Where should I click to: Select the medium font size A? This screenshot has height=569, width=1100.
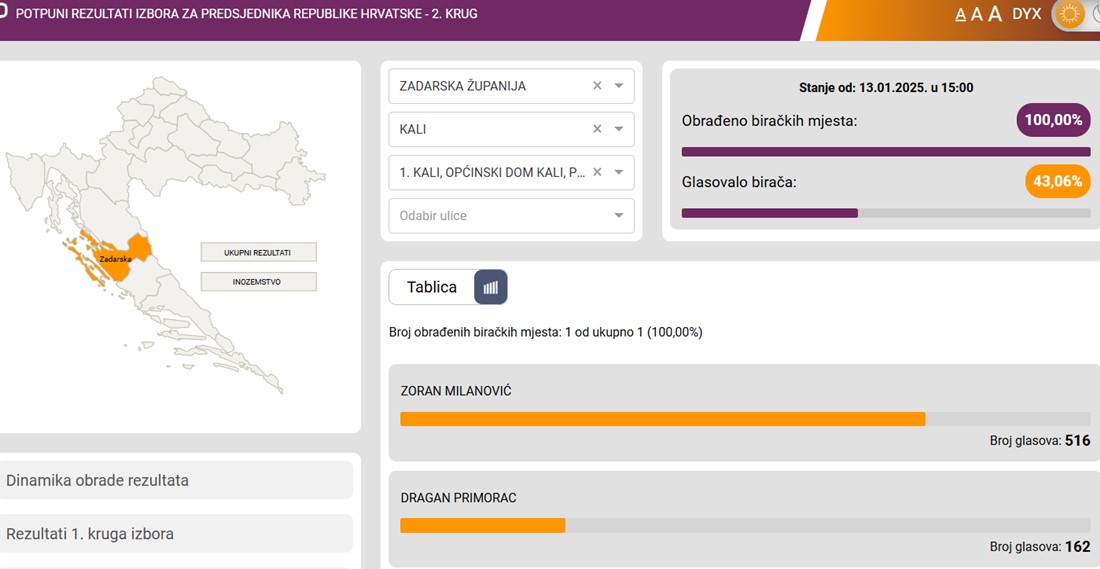tap(977, 14)
